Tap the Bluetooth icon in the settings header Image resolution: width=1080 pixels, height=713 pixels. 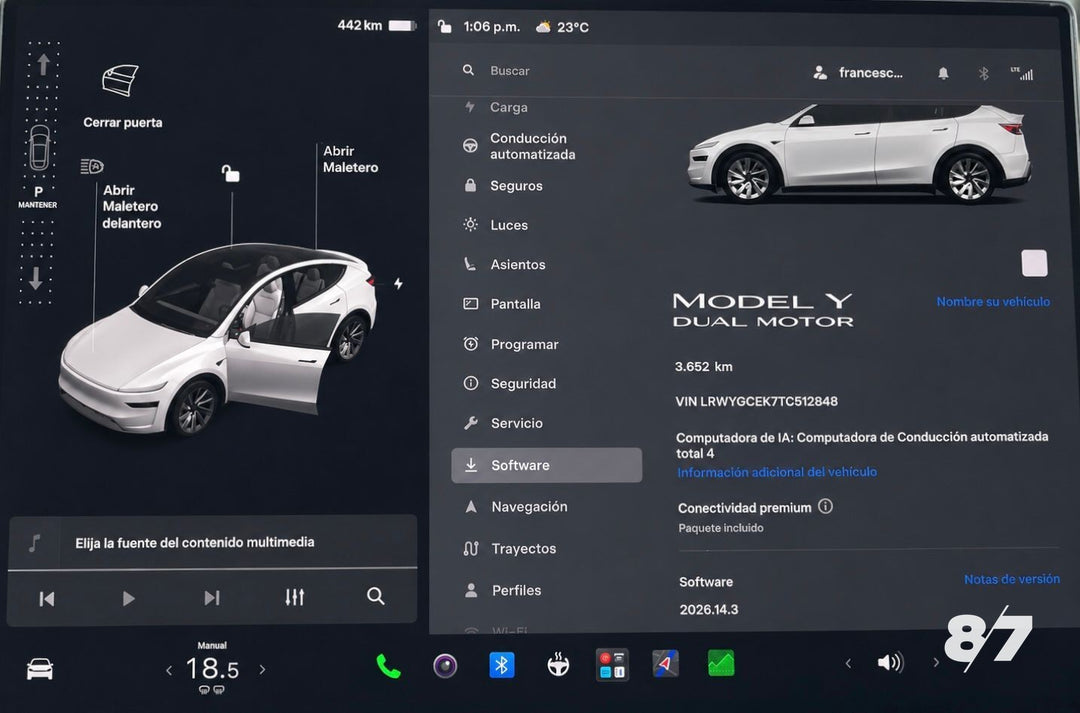pos(984,73)
